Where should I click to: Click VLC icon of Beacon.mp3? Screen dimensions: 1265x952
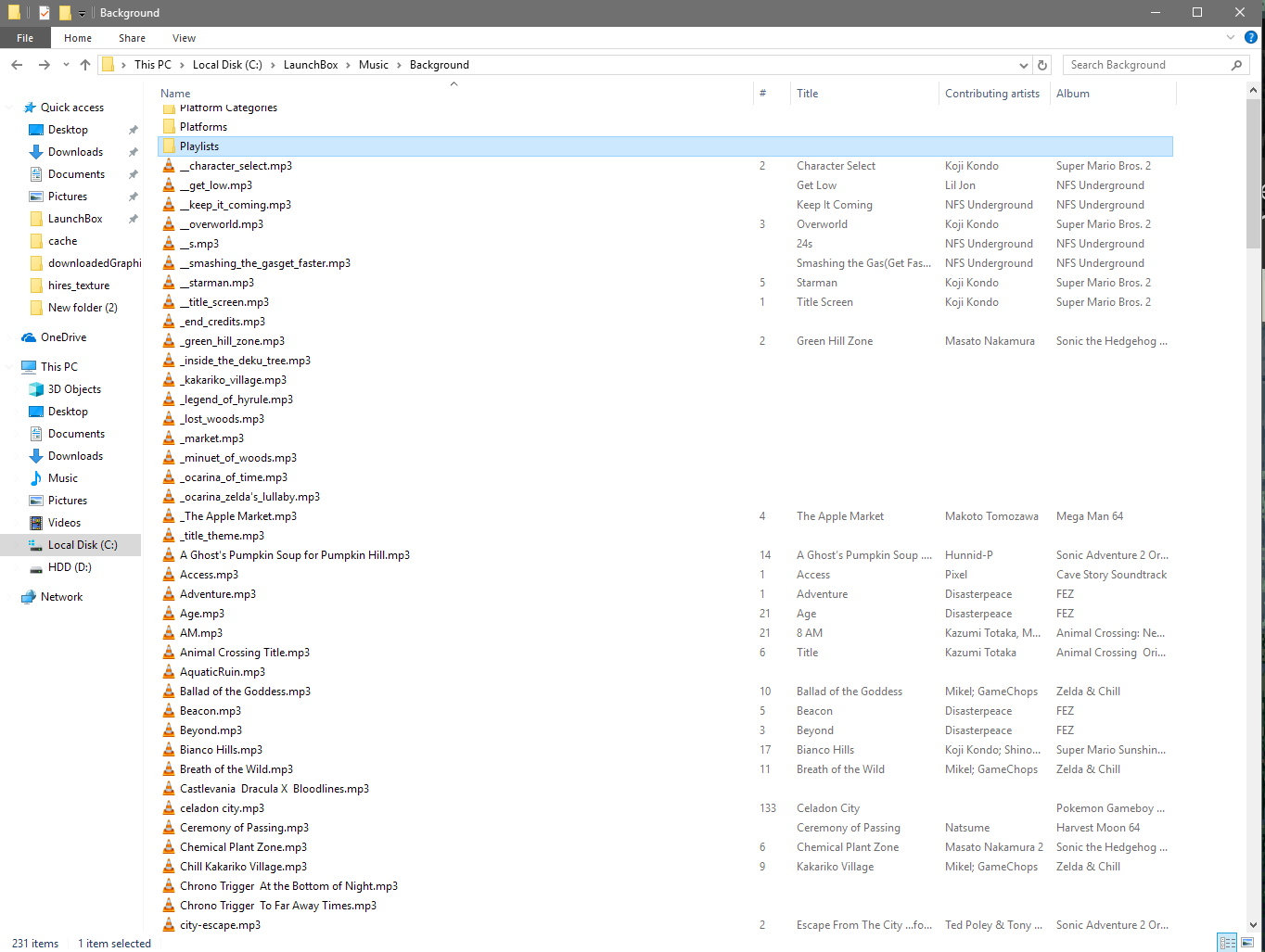tap(169, 711)
